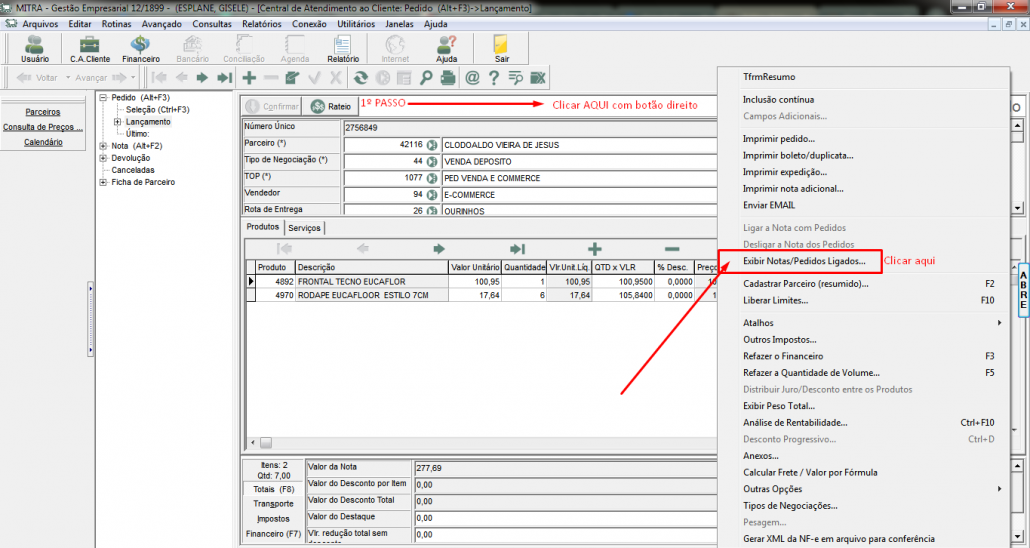Click the printer icon in toolbar
Viewport: 1030px width, 548px height.
coord(448,77)
